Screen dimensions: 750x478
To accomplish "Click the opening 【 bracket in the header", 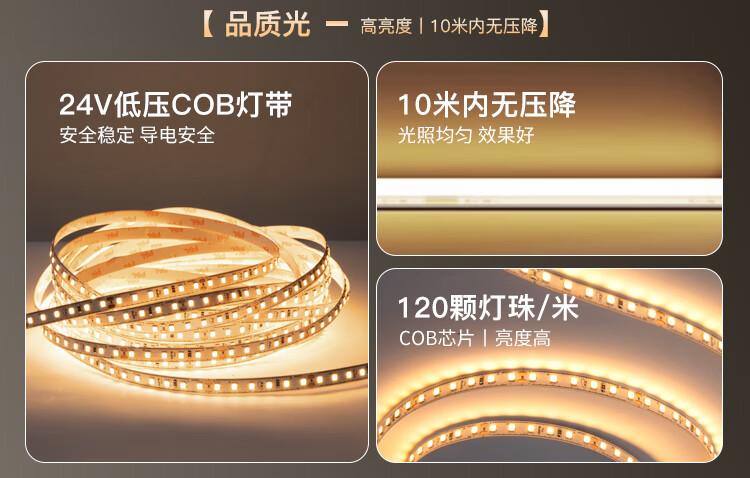I will (x=208, y=25).
